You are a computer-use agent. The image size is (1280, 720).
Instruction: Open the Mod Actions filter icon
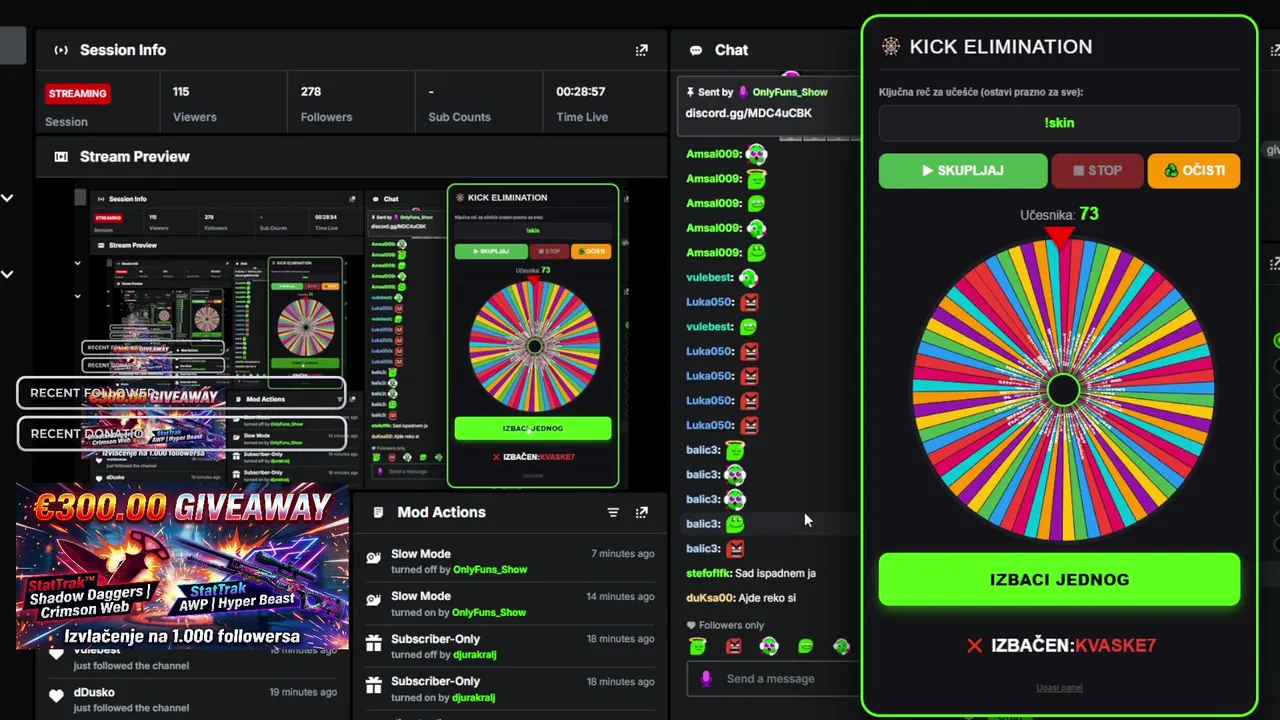click(613, 512)
